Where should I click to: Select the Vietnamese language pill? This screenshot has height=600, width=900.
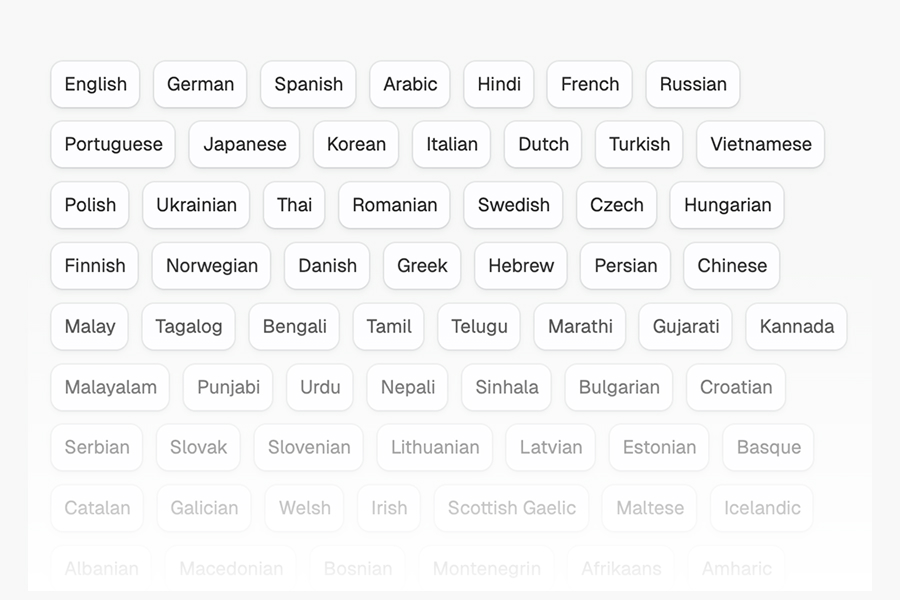point(761,144)
